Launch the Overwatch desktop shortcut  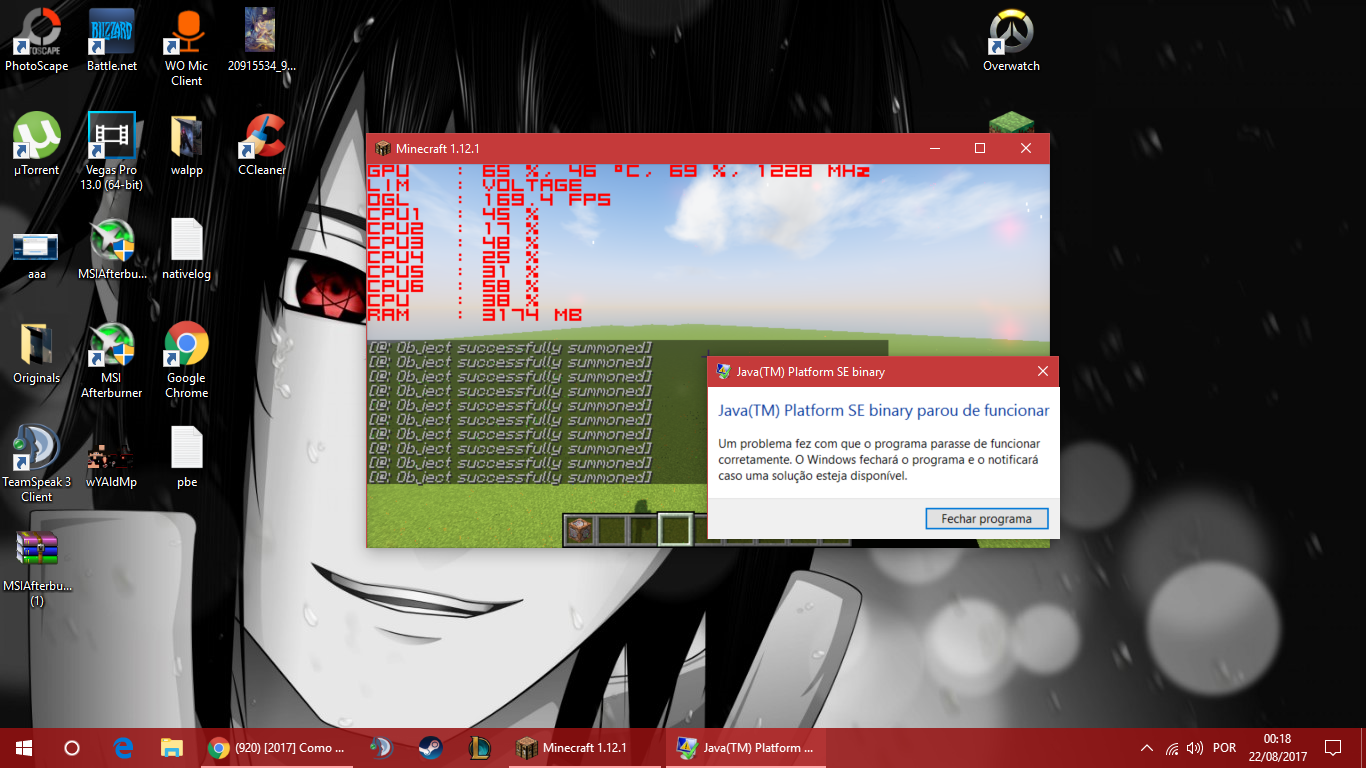click(1011, 40)
